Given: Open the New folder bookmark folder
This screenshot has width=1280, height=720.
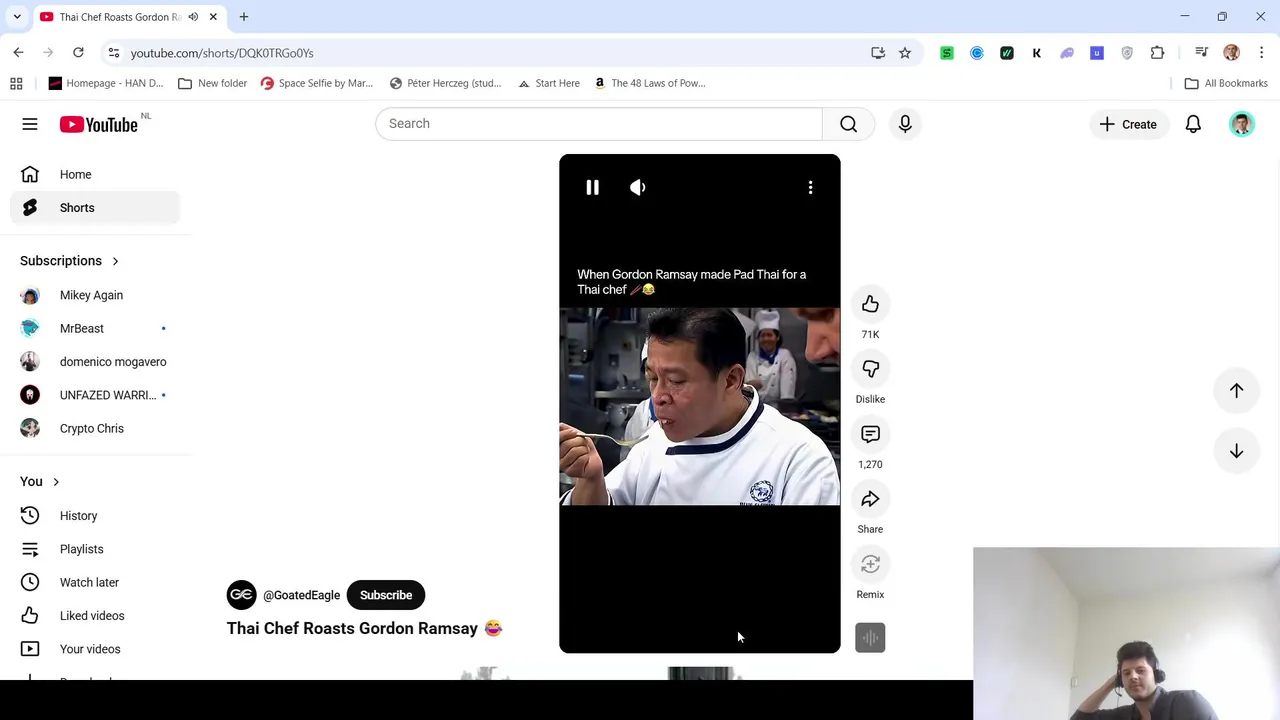Looking at the screenshot, I should point(212,83).
